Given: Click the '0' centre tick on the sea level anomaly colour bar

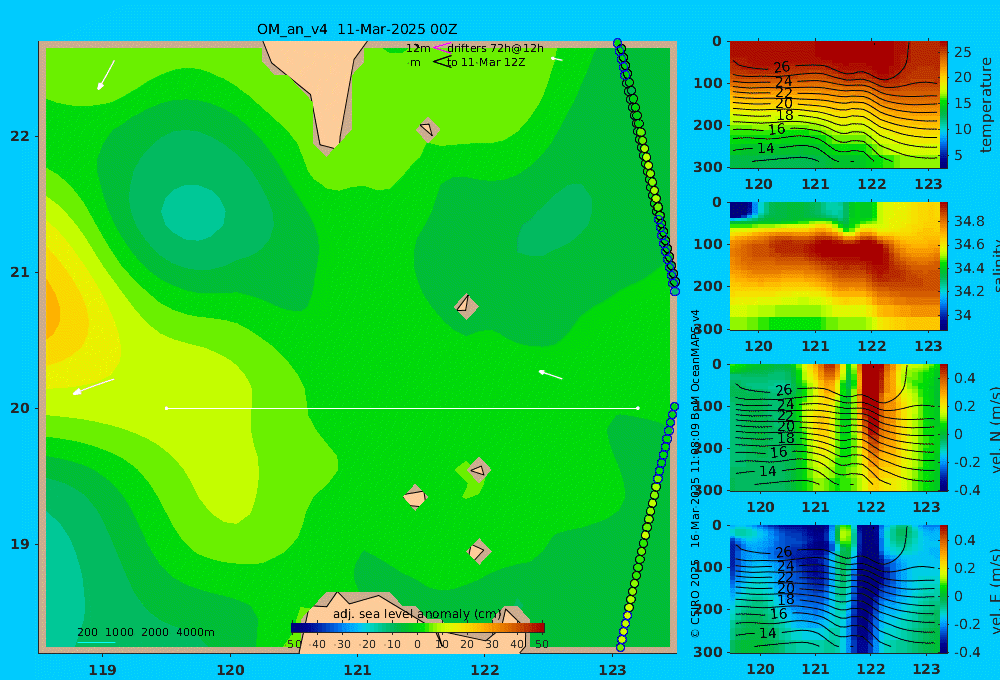Looking at the screenshot, I should pyautogui.click(x=417, y=644).
